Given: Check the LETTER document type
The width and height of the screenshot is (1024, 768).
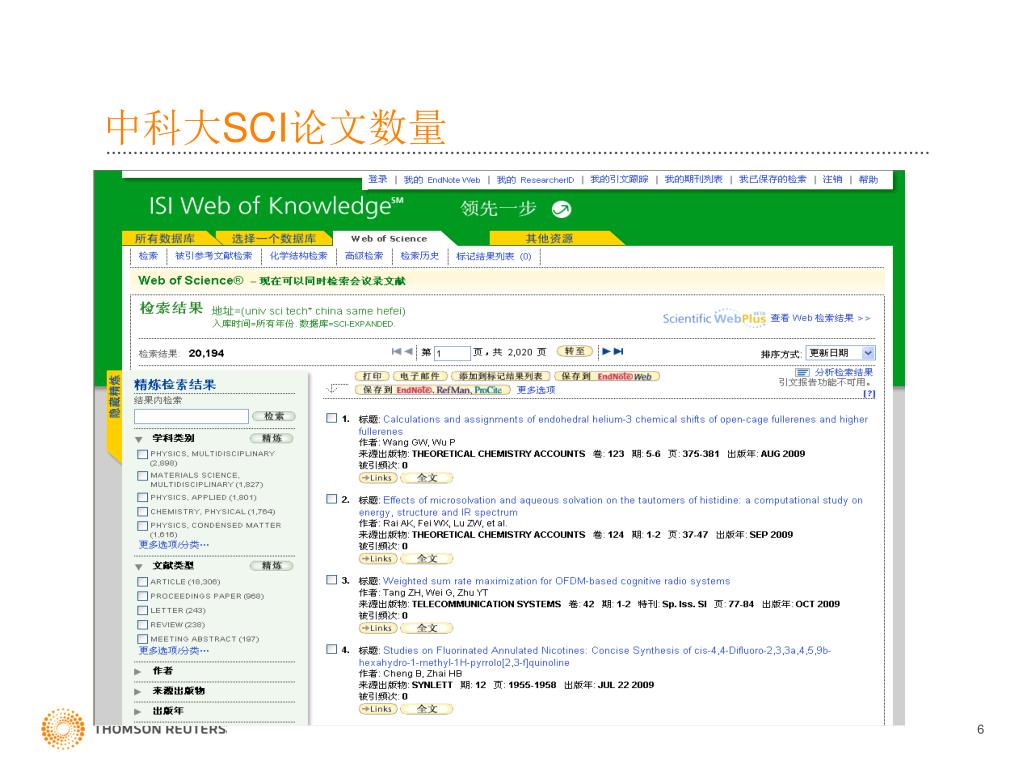Looking at the screenshot, I should click(142, 611).
